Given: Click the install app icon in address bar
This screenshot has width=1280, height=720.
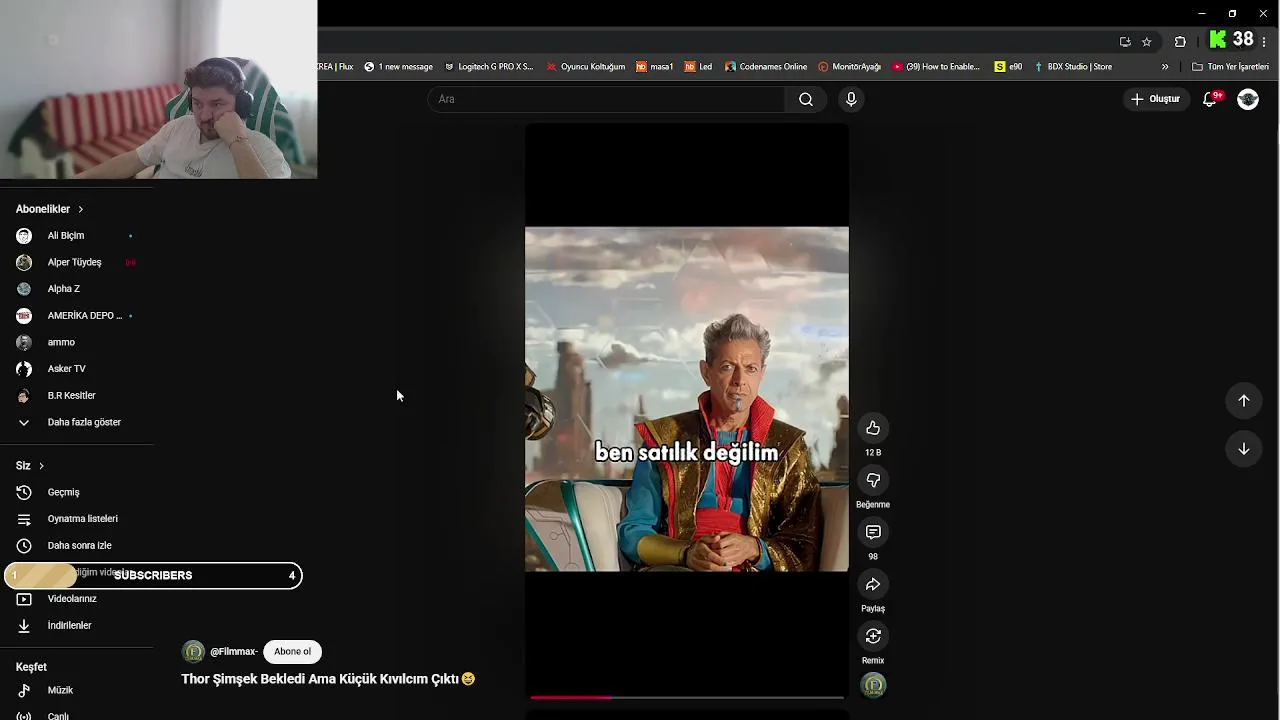Looking at the screenshot, I should [1125, 42].
